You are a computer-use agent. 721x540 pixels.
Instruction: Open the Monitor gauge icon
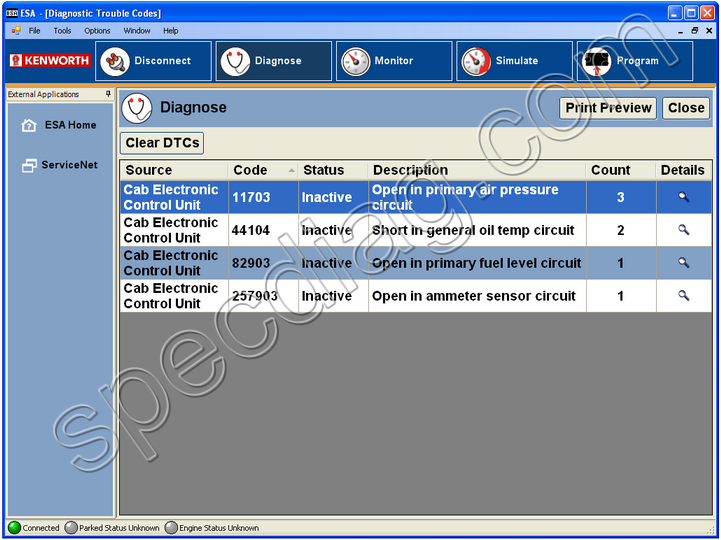[x=355, y=61]
